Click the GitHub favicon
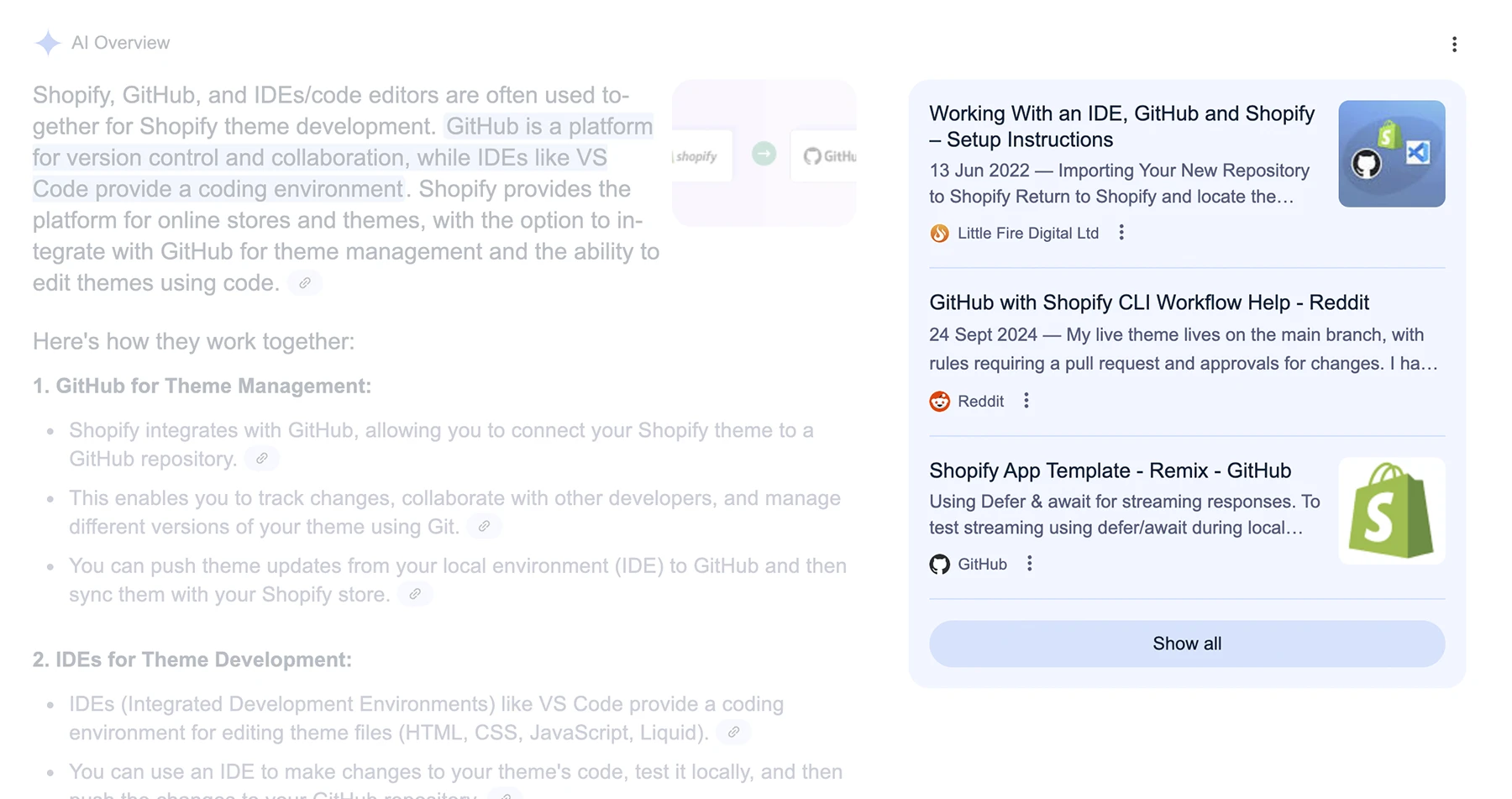1512x799 pixels. [939, 565]
